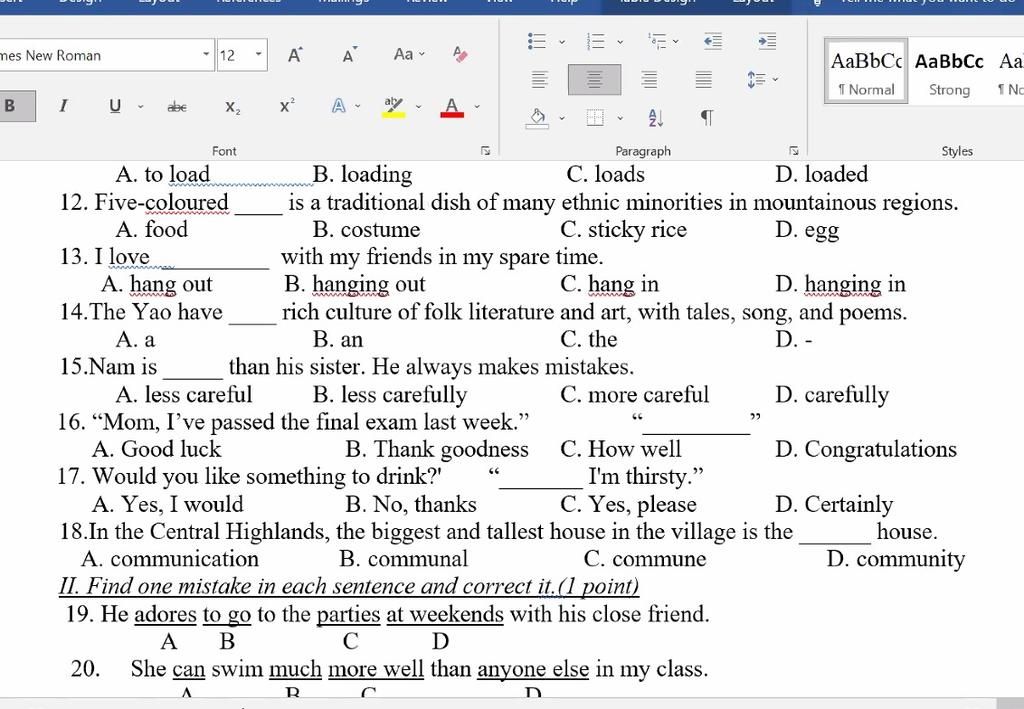Open shading color dropdown arrow
Screen dimensions: 1024x709
click(562, 119)
